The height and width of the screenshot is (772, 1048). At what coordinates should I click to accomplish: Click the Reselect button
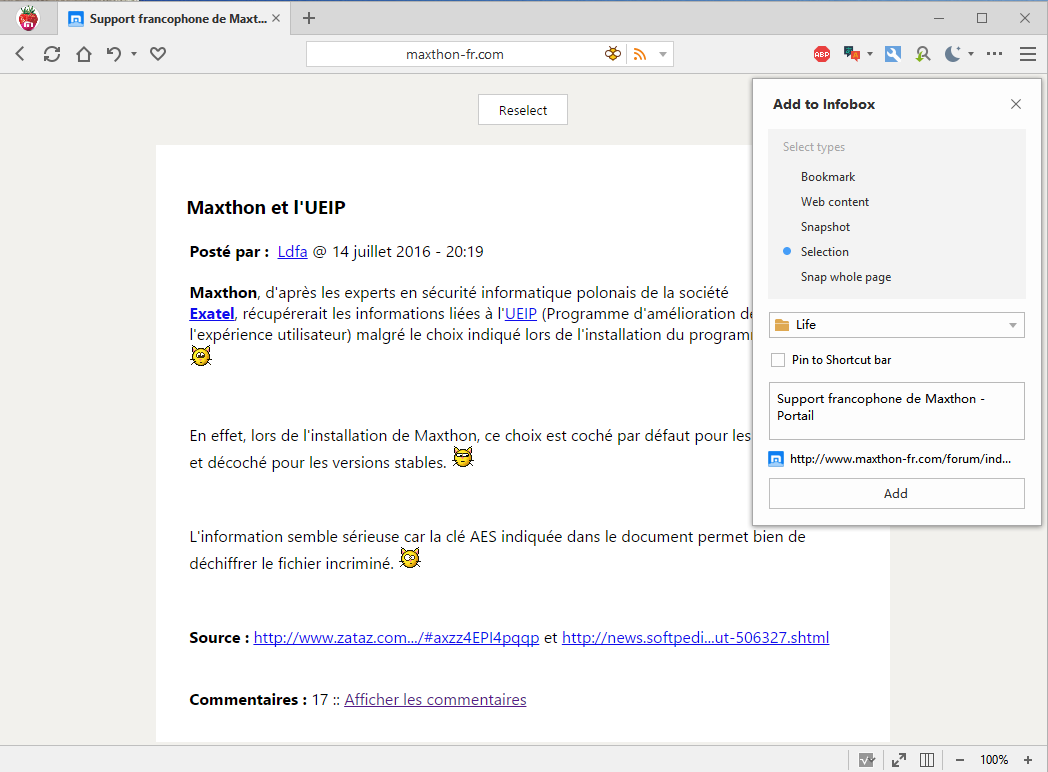(x=523, y=110)
